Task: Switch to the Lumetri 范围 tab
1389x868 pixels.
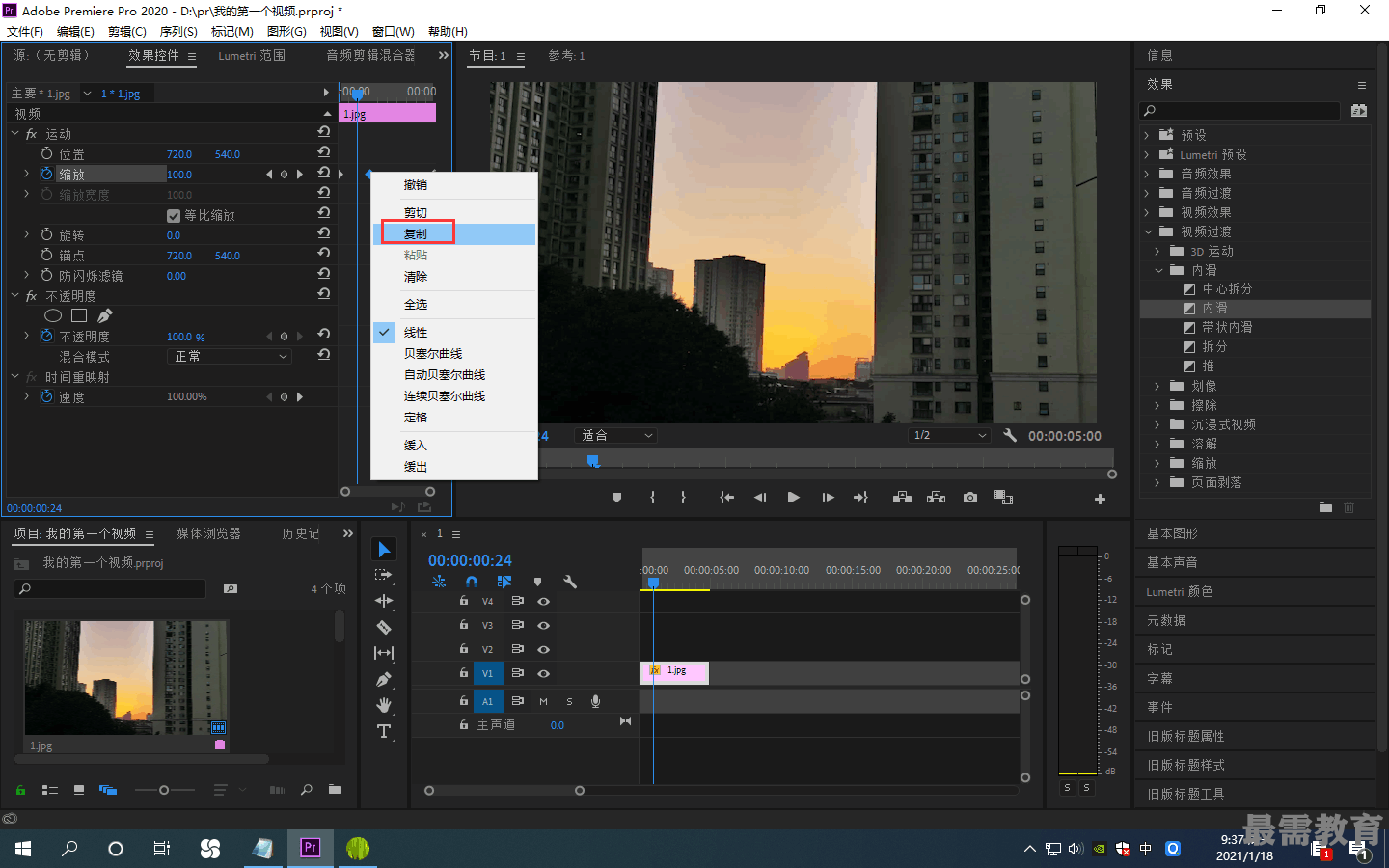Action: point(252,56)
